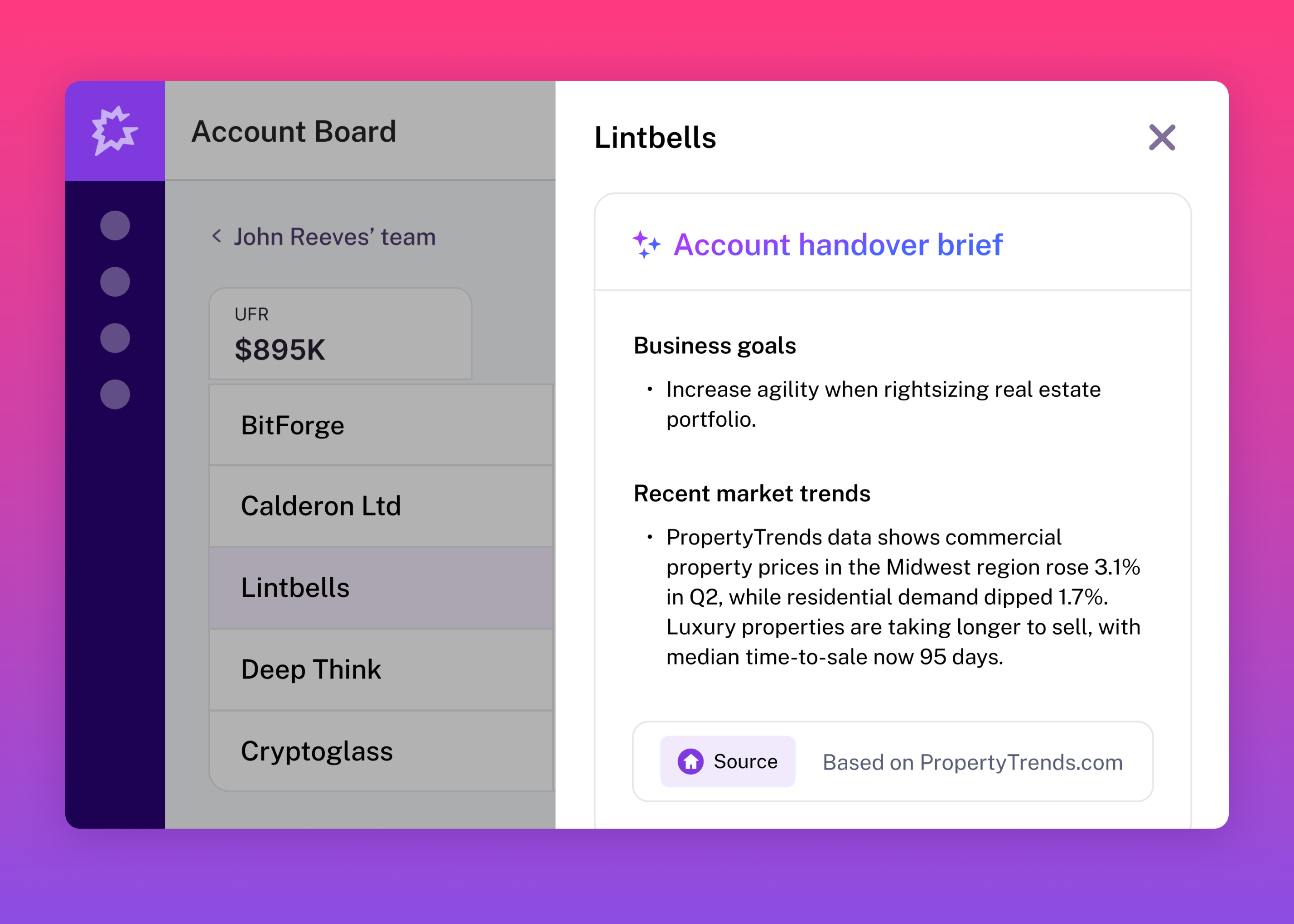Click the starburst app logo icon
1294x924 pixels.
(x=116, y=131)
